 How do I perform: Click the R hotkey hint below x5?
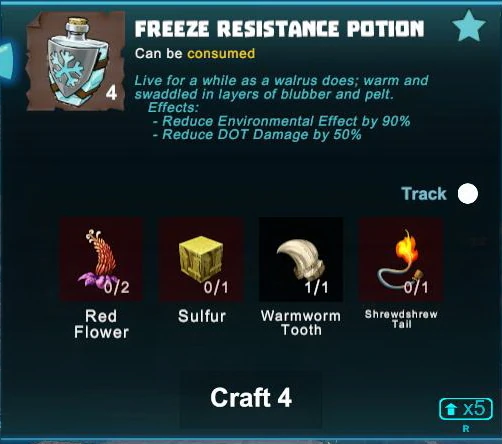click(466, 429)
